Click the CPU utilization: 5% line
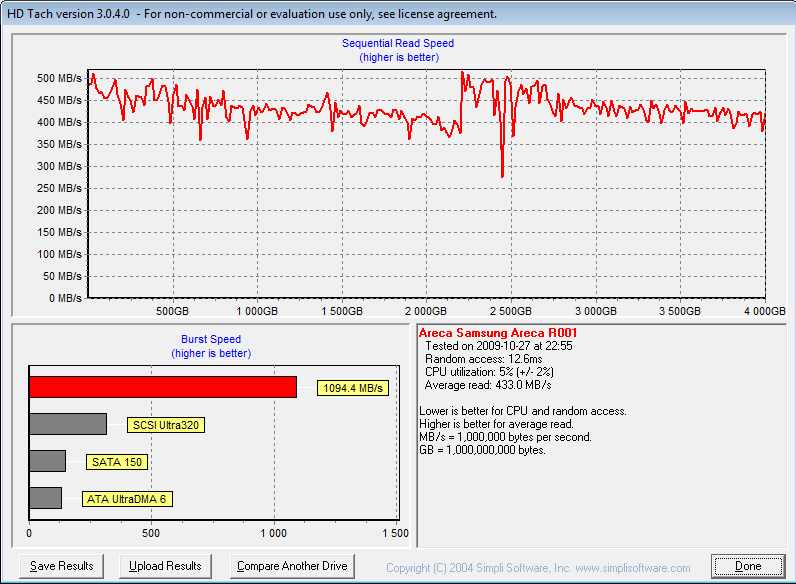 (x=489, y=372)
